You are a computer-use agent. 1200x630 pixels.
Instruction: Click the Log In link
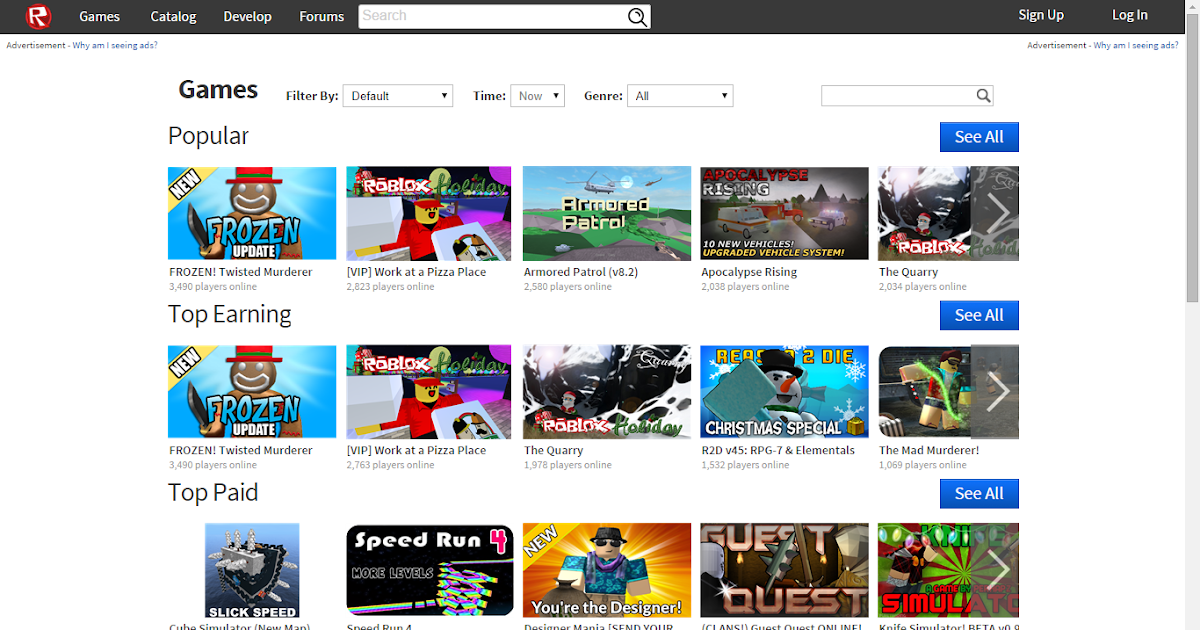pyautogui.click(x=1130, y=15)
